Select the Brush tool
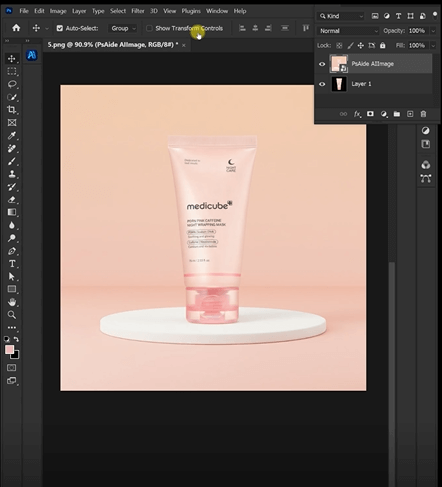Screen dimensions: 442x487 tap(12, 161)
